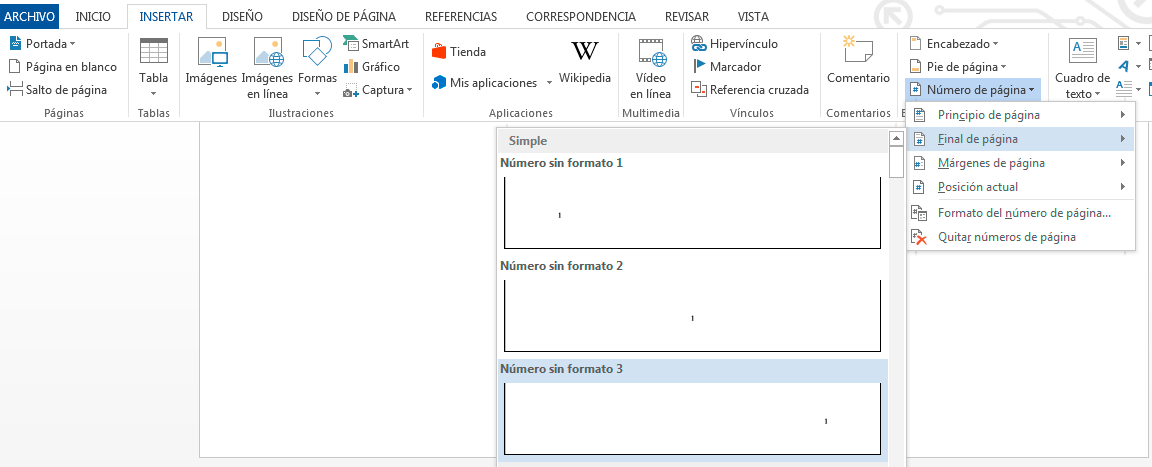The width and height of the screenshot is (1152, 467).
Task: Insert a Marcador bookmark
Action: pyautogui.click(x=726, y=67)
